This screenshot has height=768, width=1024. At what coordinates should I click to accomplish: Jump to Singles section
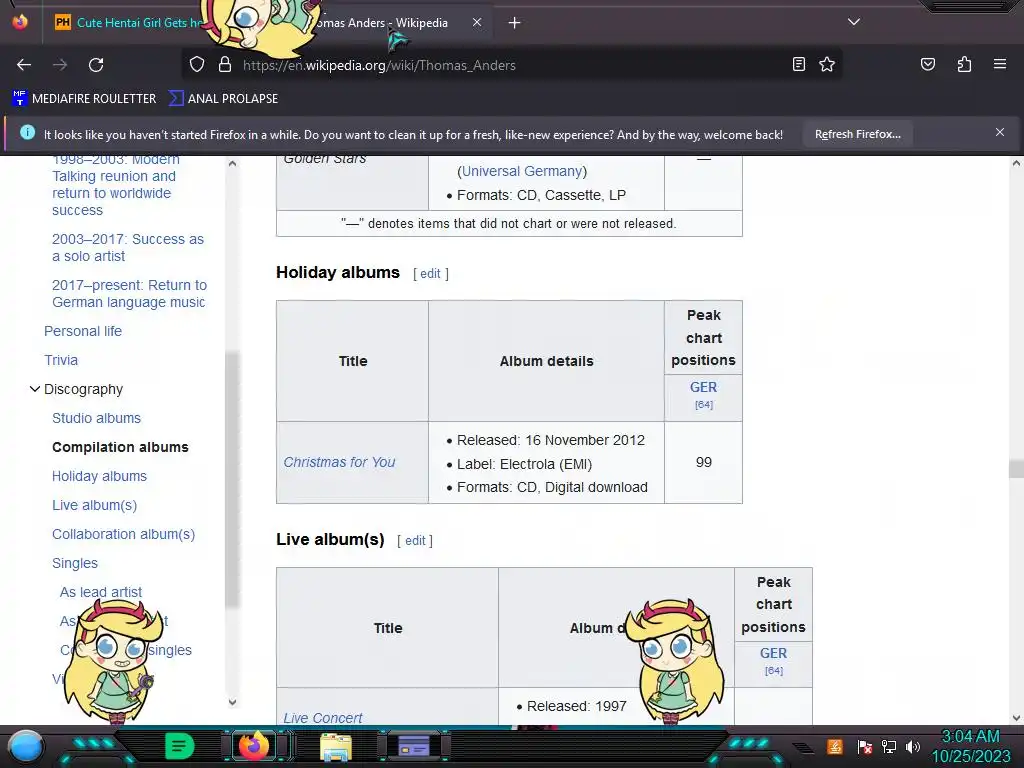click(74, 563)
